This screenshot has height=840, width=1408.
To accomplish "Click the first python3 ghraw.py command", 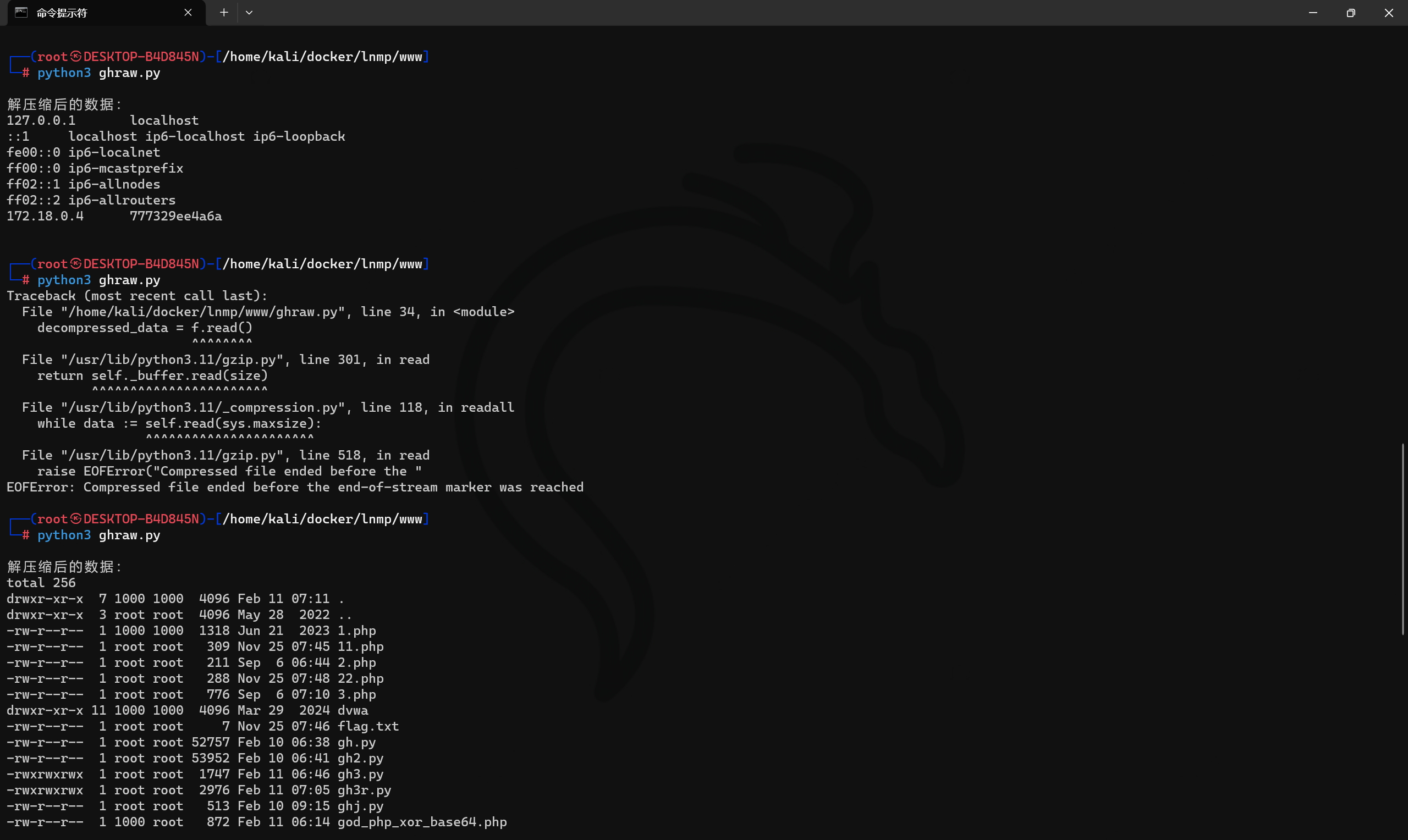I will (99, 73).
